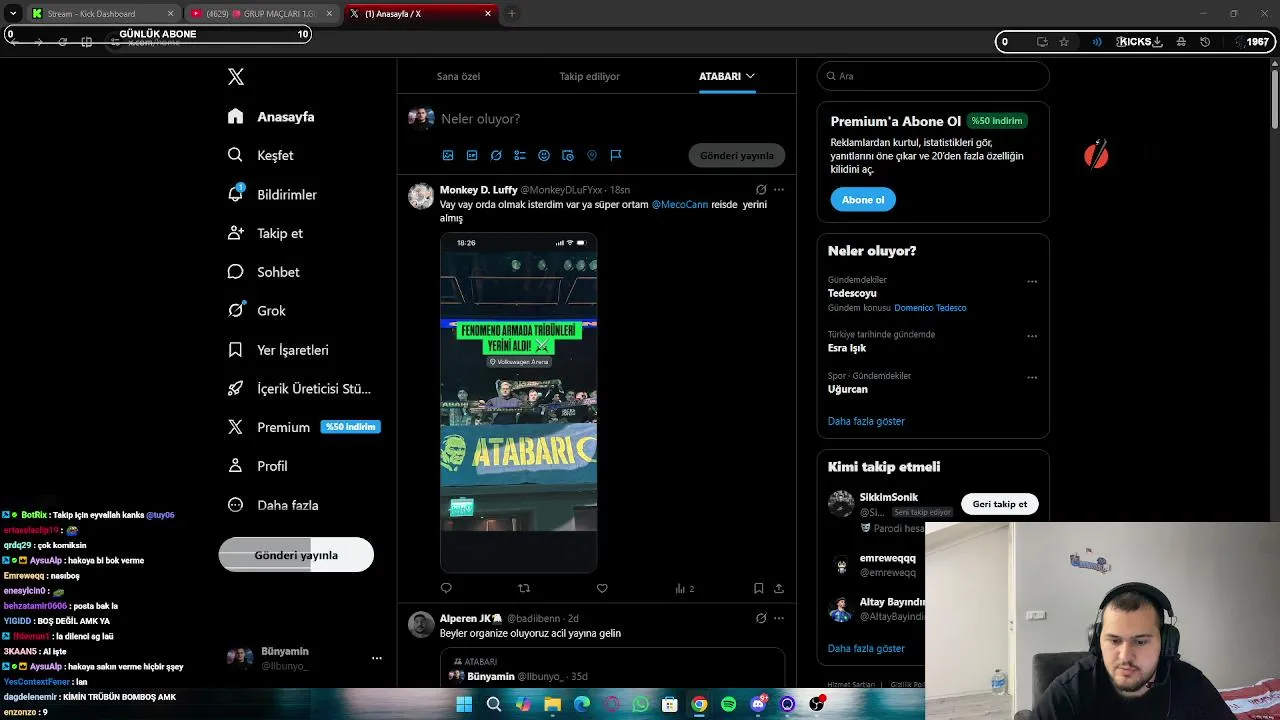Open Domenico Tedesco trend topic link
Image resolution: width=1280 pixels, height=720 pixels.
(930, 308)
